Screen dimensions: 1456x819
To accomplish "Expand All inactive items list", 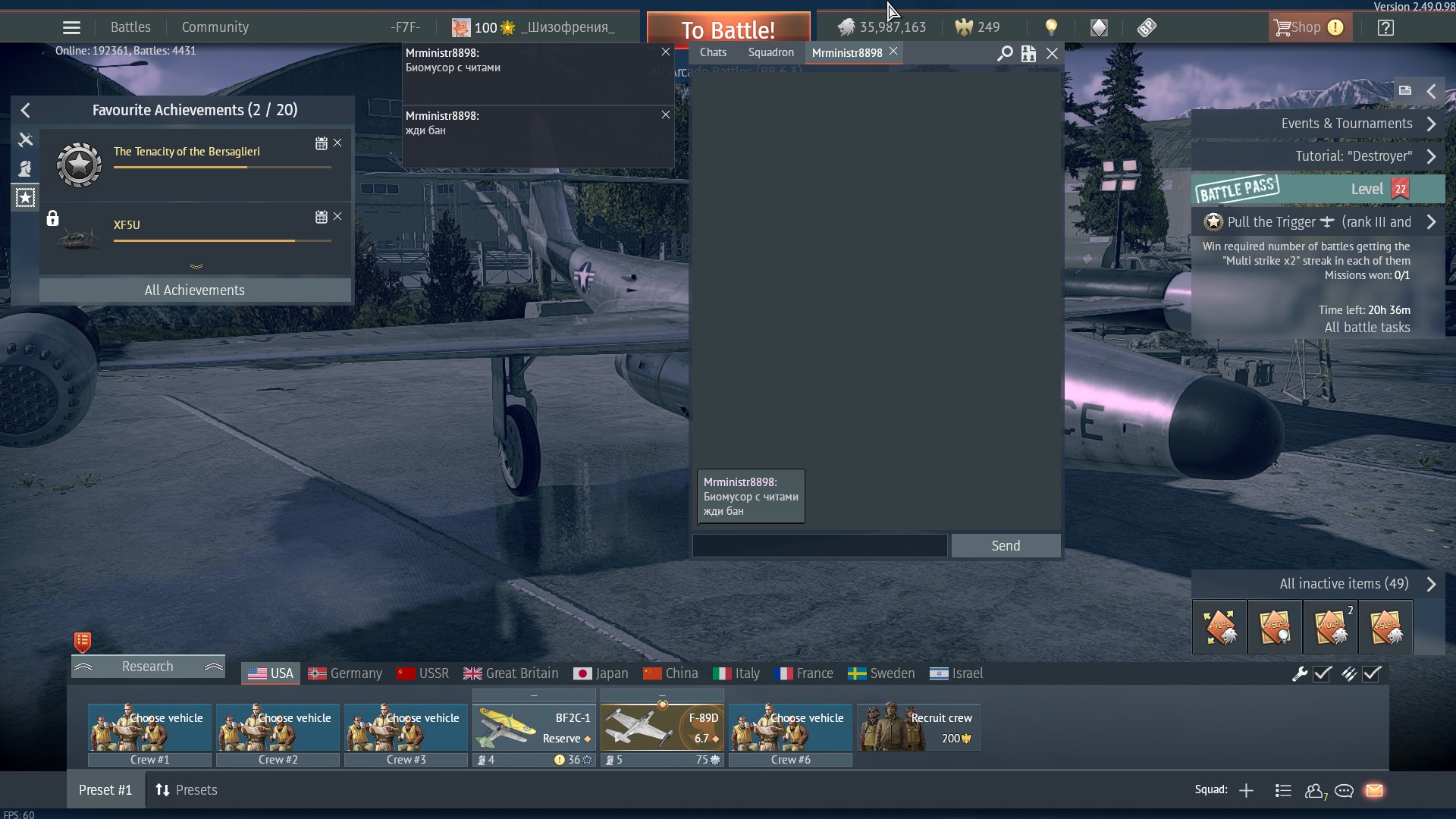I will [x=1431, y=584].
